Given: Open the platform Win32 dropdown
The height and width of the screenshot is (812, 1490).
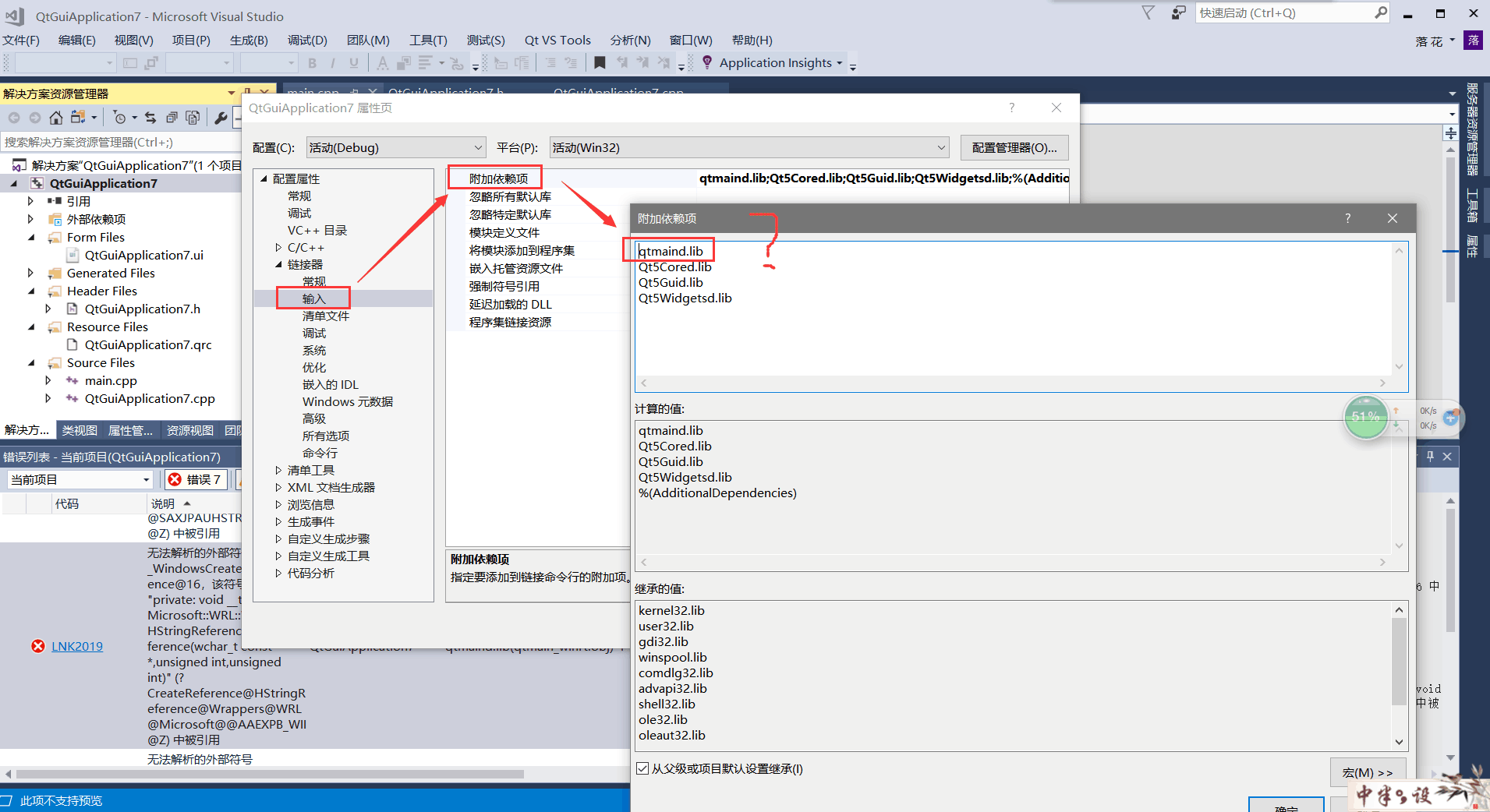Looking at the screenshot, I should point(749,147).
